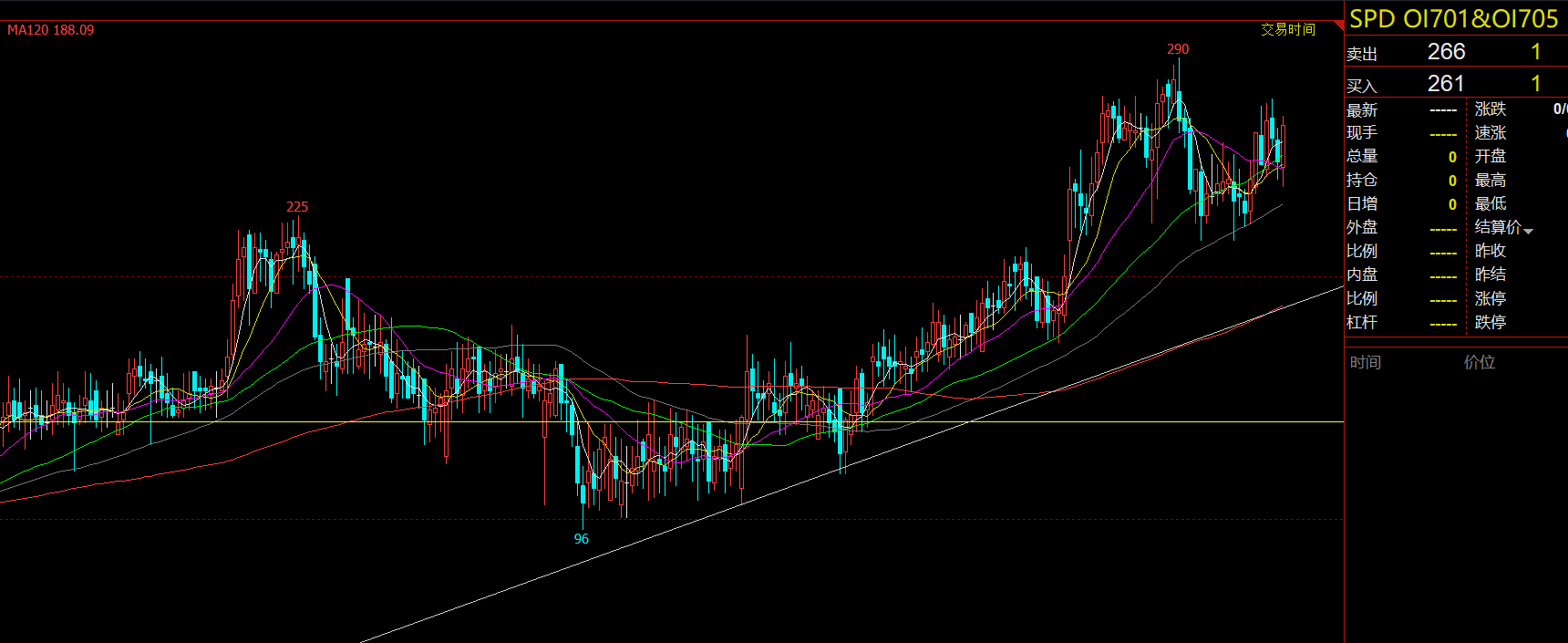Click the 跌停 limit-down label
1568x643 pixels.
(1491, 323)
